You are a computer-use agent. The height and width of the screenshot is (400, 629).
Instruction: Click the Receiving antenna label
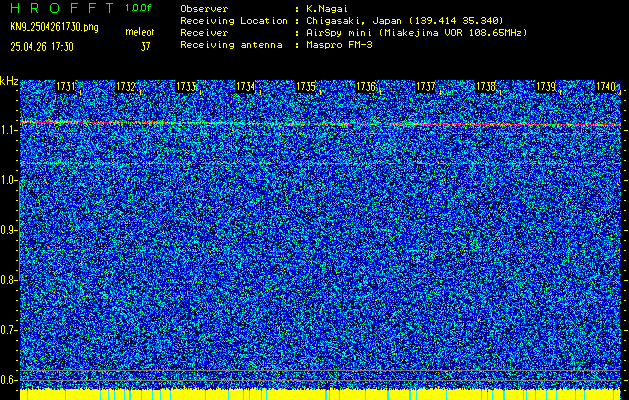[x=231, y=45]
